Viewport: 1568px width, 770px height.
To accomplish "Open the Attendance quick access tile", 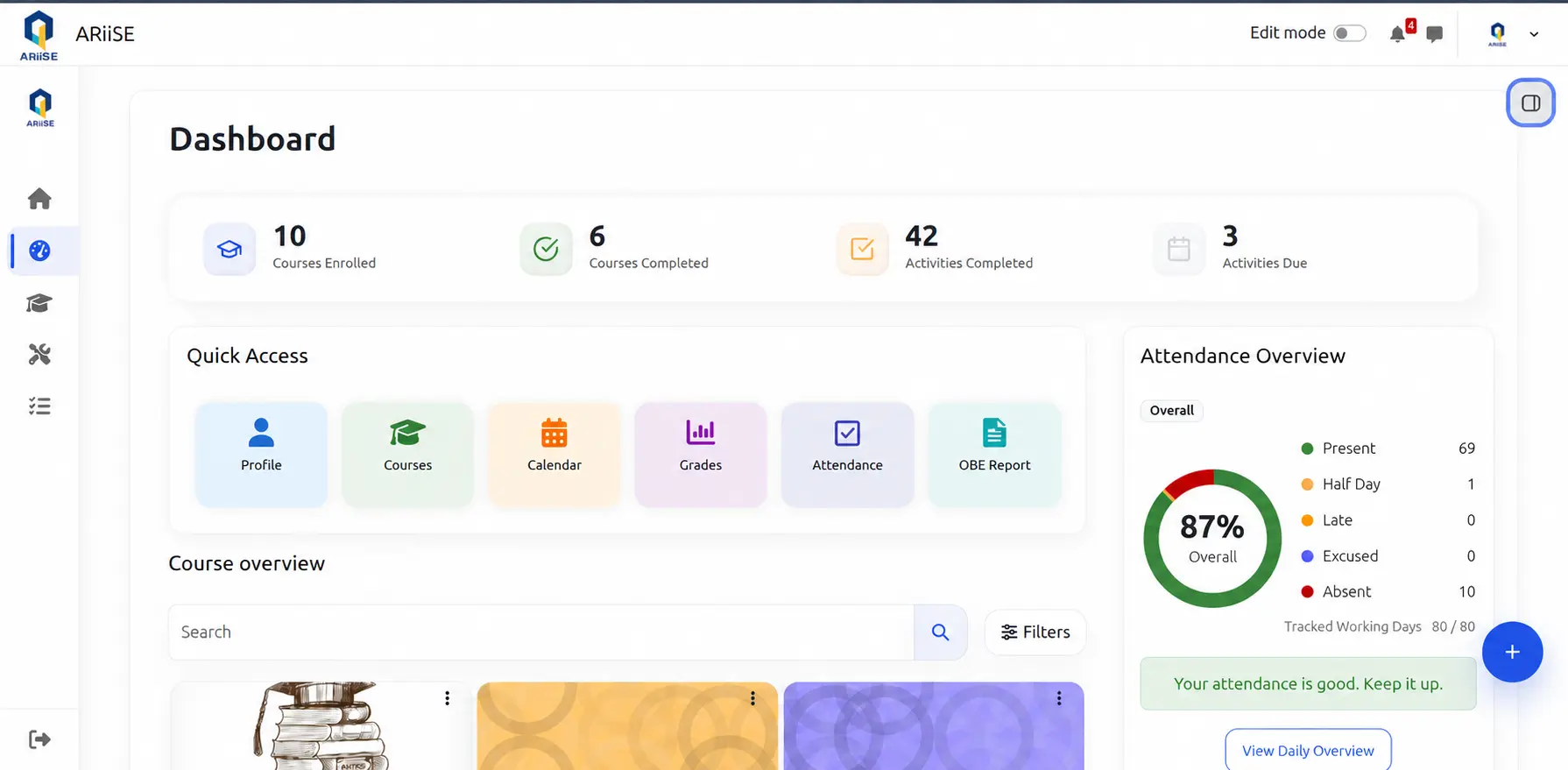I will [x=847, y=454].
